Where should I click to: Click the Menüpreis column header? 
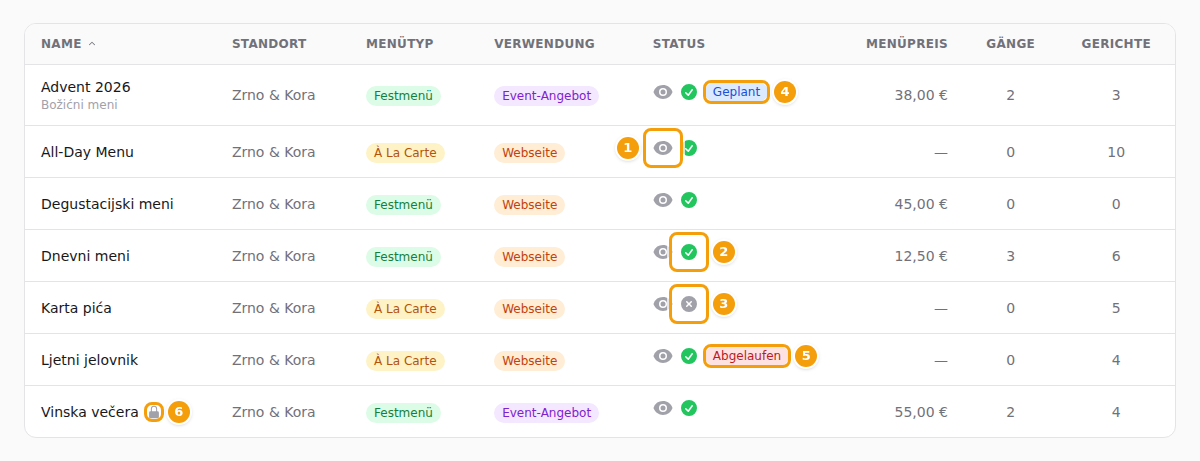pos(907,44)
